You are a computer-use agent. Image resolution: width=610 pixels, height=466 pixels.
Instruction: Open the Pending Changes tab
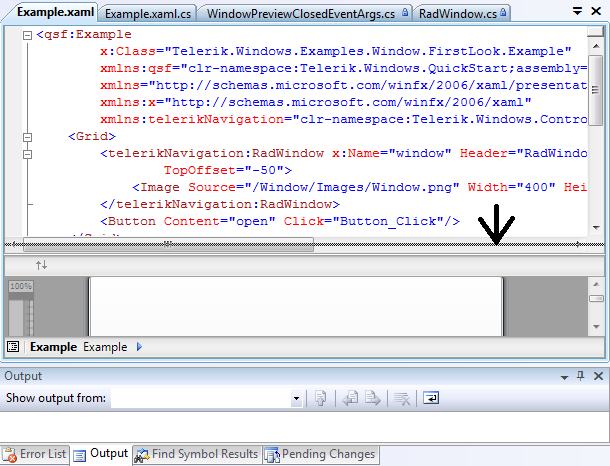point(321,454)
